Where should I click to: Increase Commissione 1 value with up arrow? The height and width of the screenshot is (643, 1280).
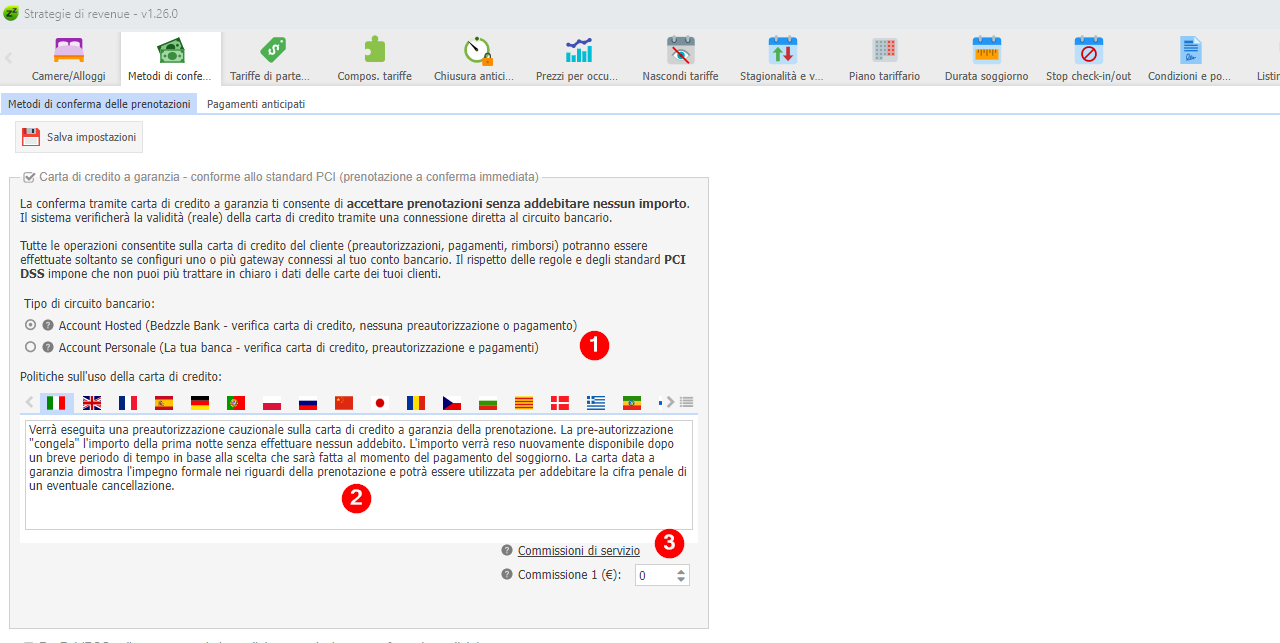[x=682, y=571]
